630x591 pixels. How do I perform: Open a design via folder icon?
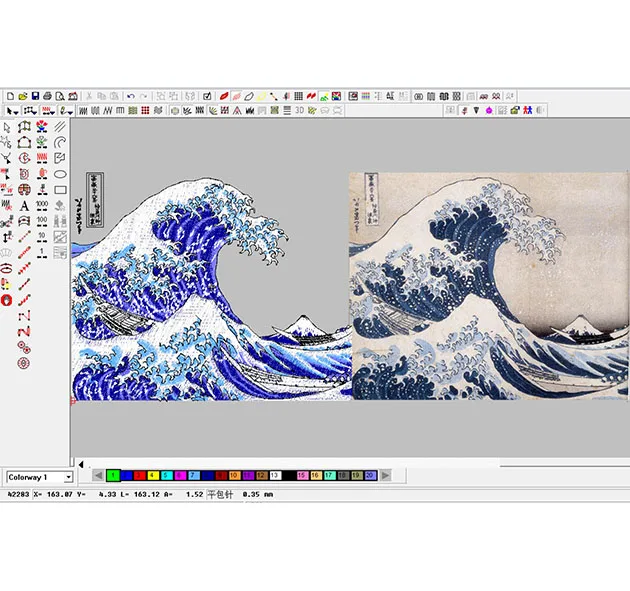click(23, 96)
